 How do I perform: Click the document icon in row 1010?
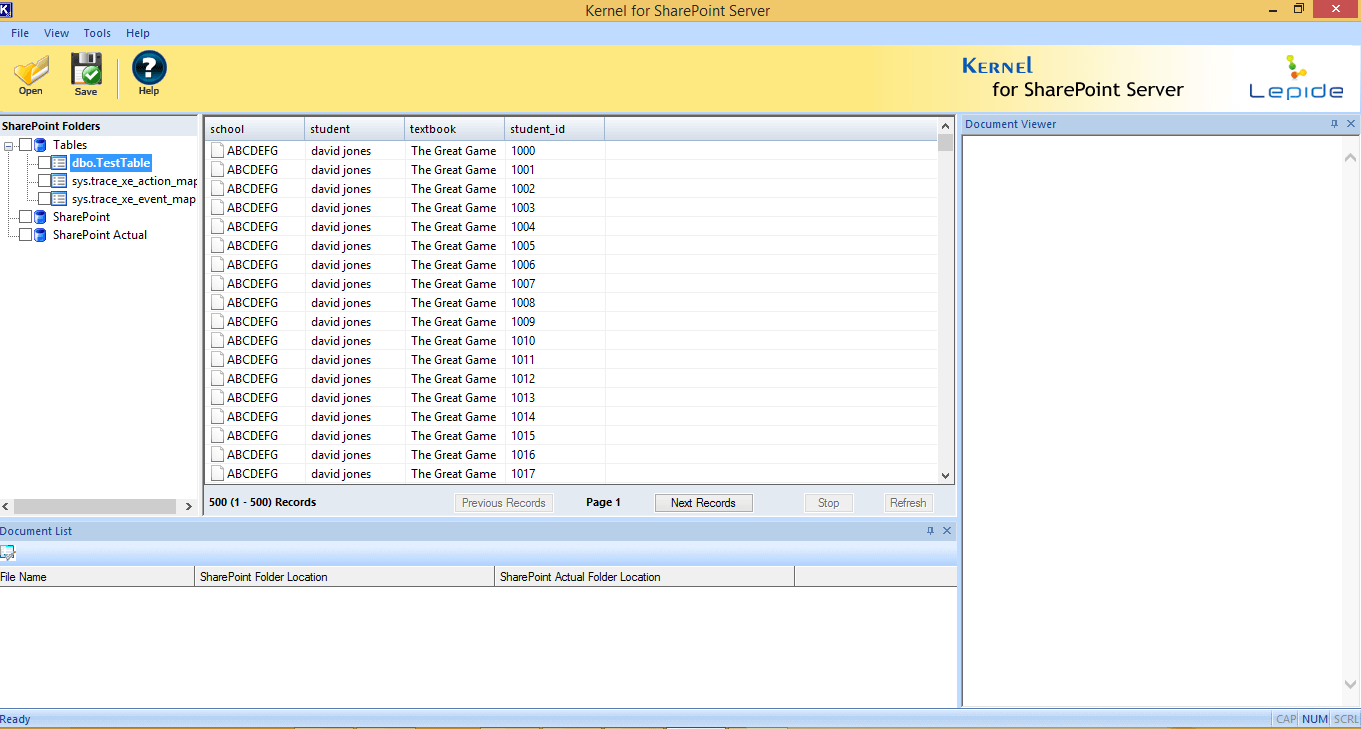217,341
